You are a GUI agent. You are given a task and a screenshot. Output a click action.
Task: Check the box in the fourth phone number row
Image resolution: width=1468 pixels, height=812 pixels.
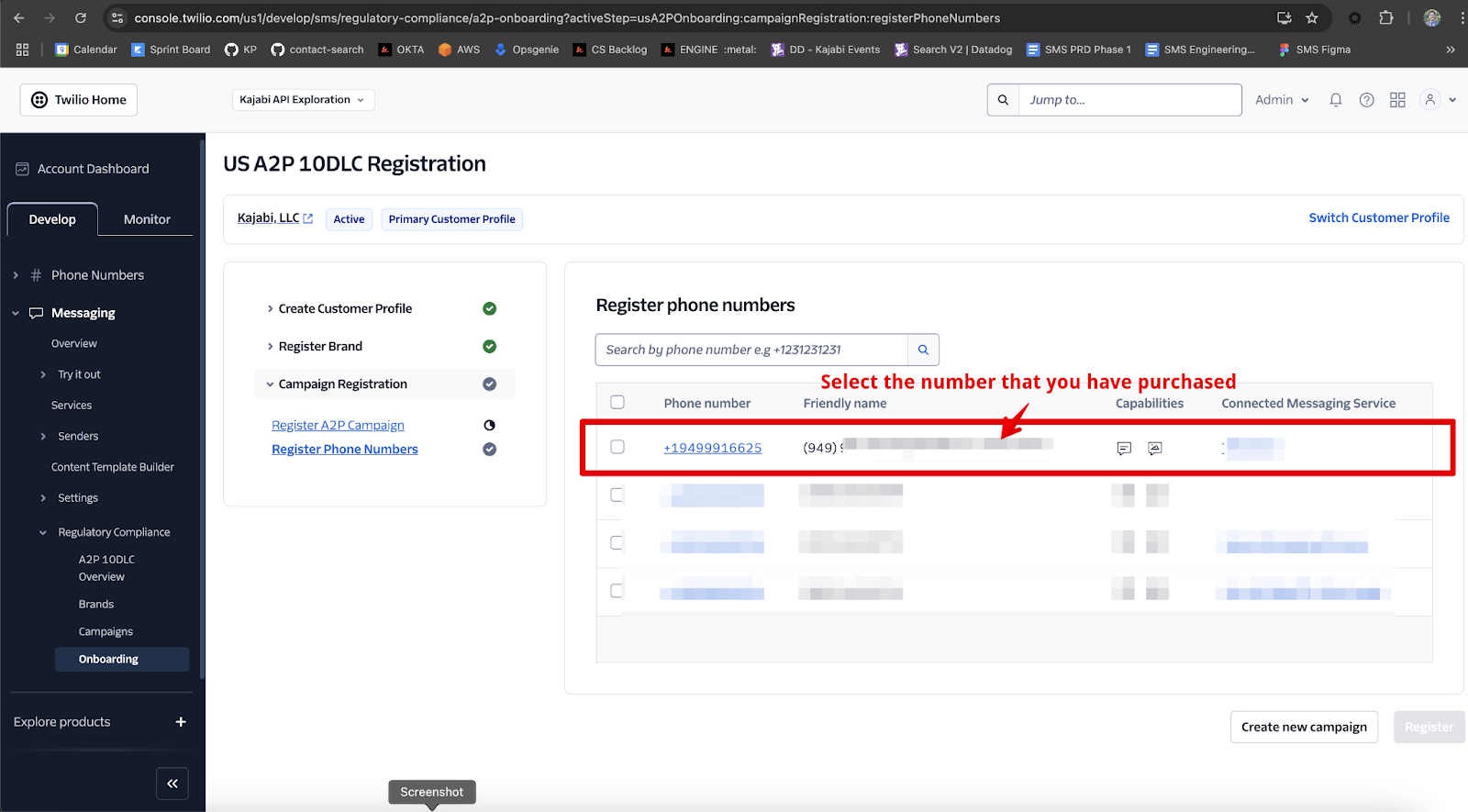click(617, 590)
